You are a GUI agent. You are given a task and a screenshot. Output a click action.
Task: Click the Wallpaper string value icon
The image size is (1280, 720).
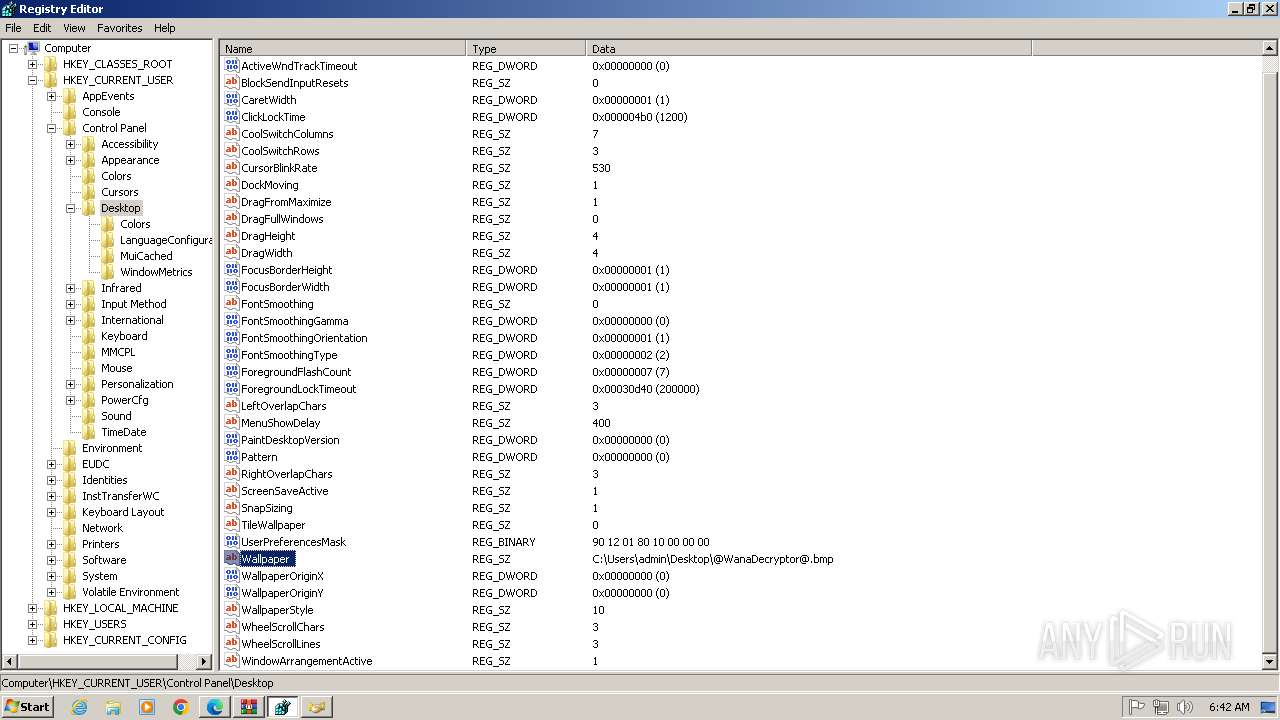click(232, 559)
